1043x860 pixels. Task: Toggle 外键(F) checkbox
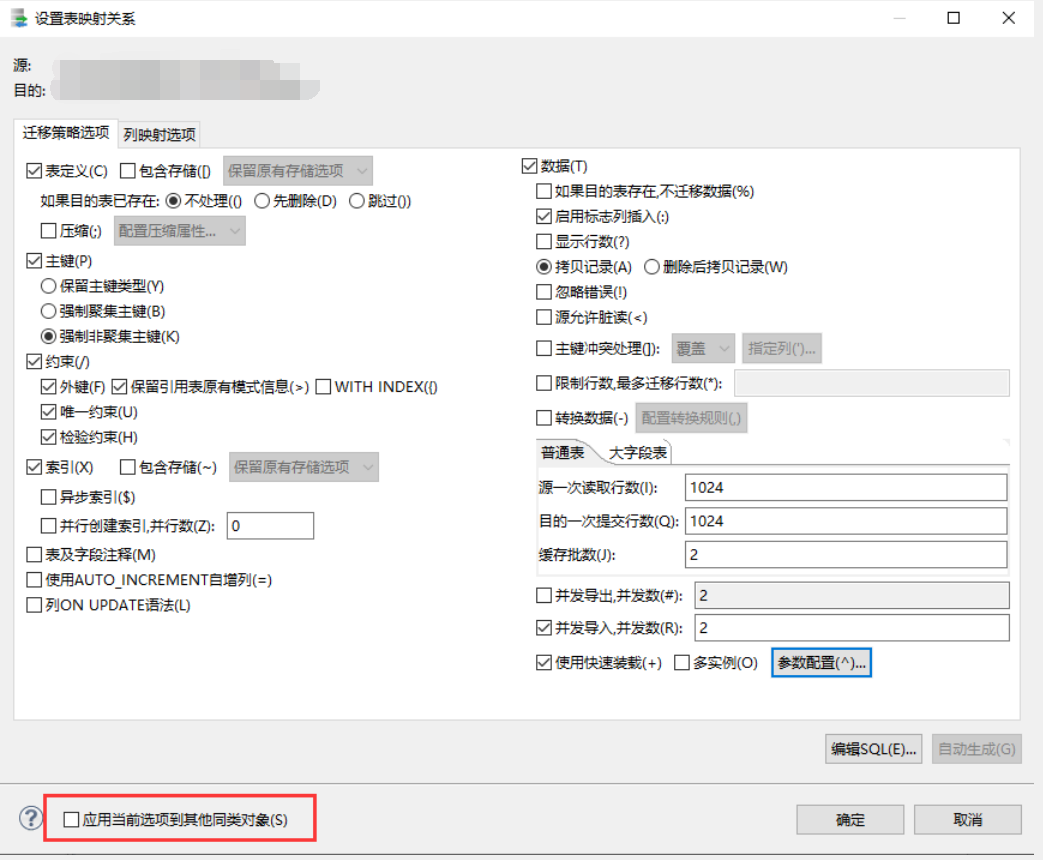point(49,386)
